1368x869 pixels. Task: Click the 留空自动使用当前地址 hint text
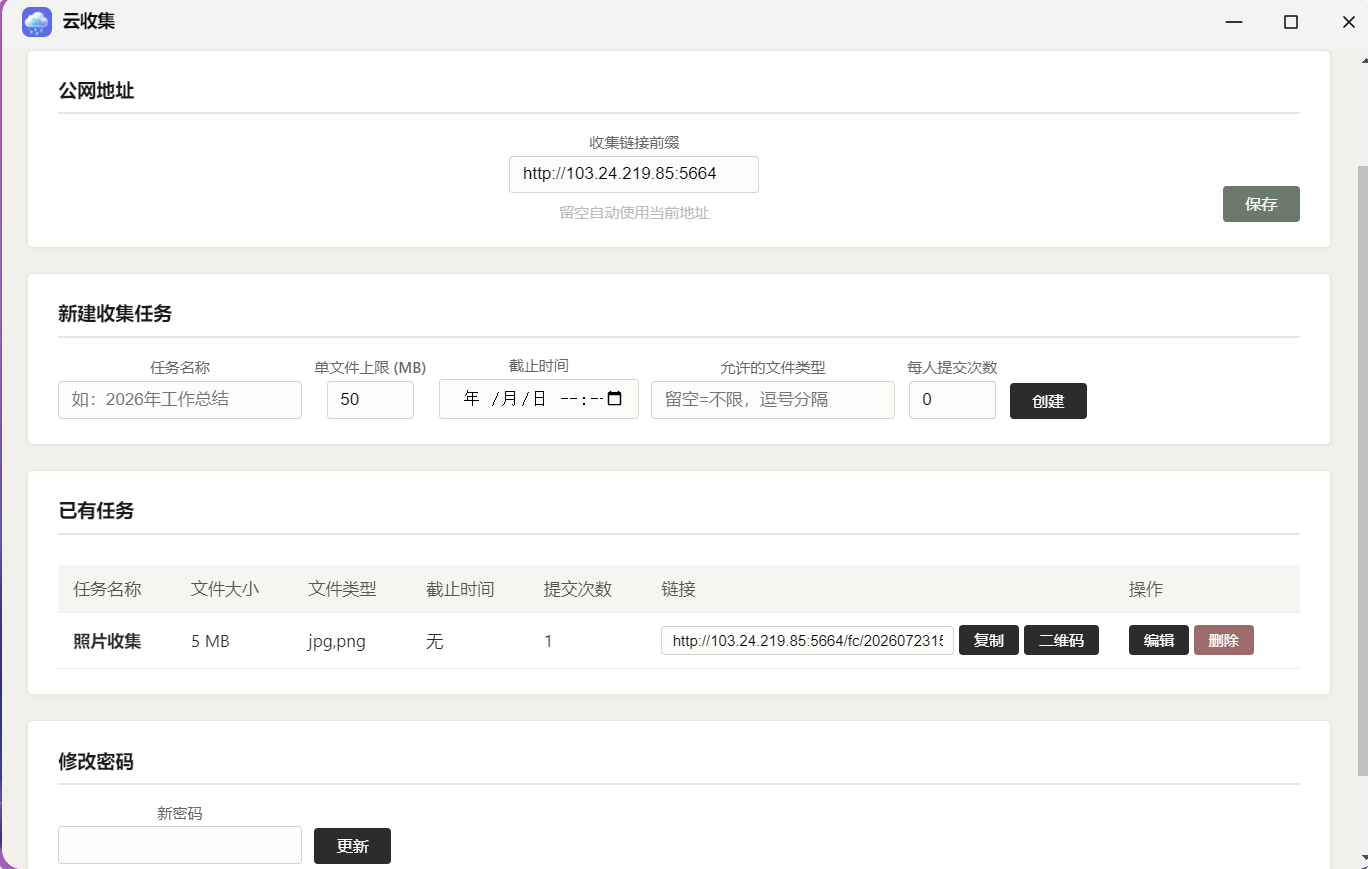coord(634,212)
